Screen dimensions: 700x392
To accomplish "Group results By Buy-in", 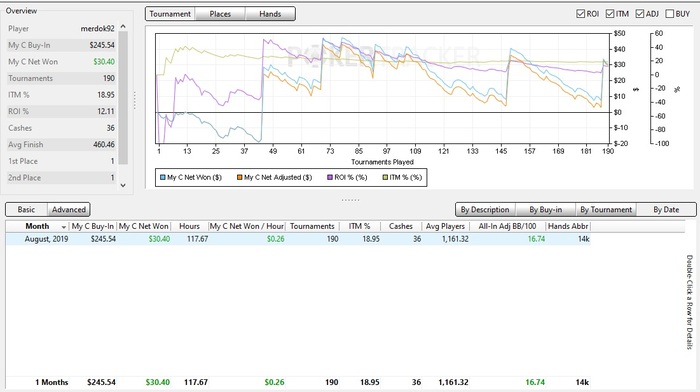I will point(546,209).
